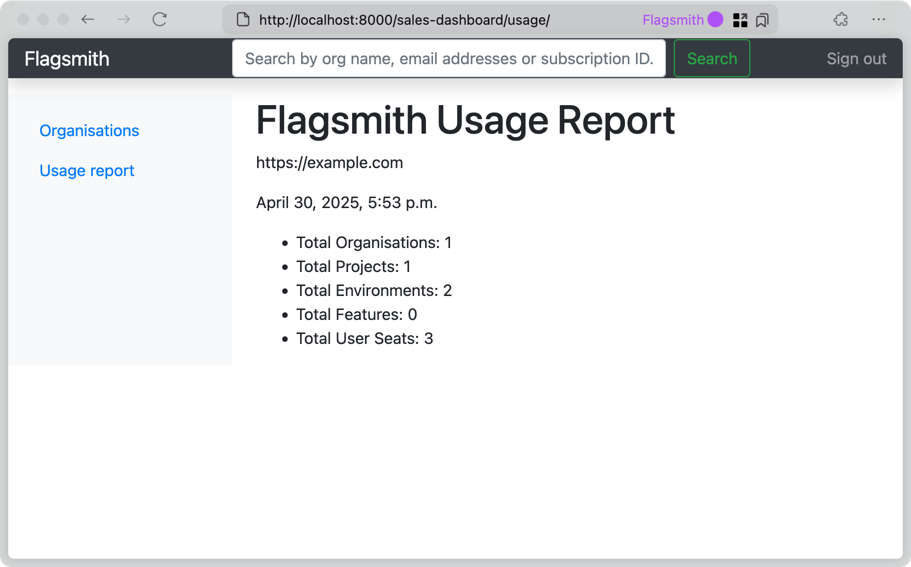Click the Flagsmith brand in the navbar
This screenshot has height=567, width=911.
67,59
